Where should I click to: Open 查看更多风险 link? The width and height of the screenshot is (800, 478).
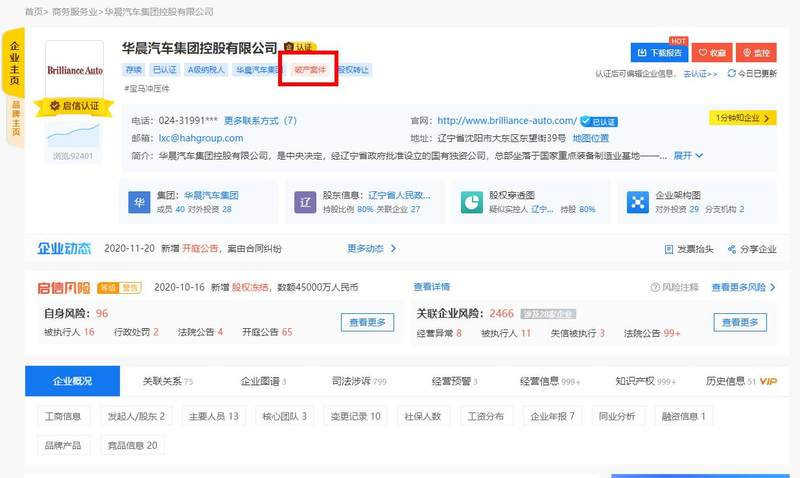[743, 288]
